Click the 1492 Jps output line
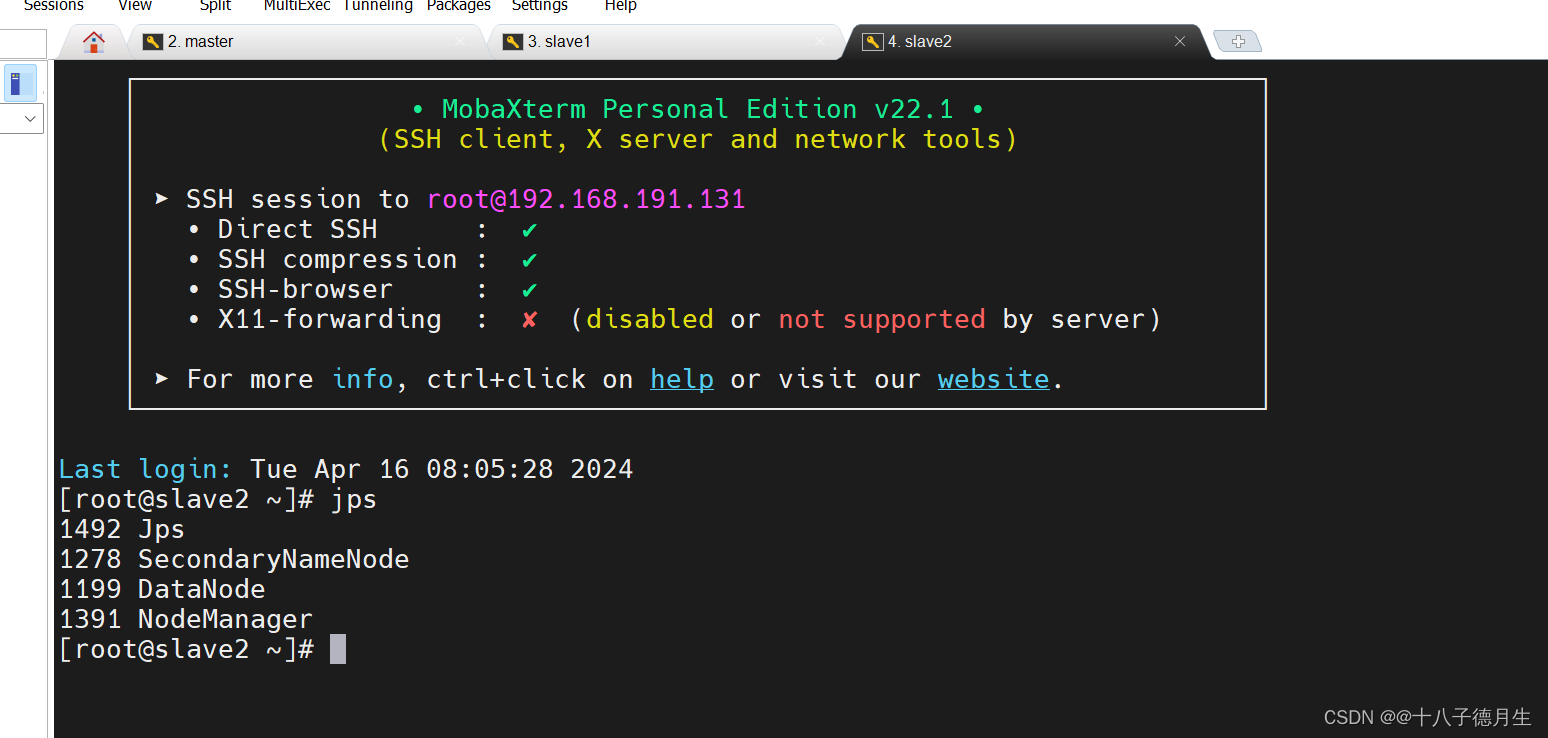The image size is (1548, 738). coord(122,529)
